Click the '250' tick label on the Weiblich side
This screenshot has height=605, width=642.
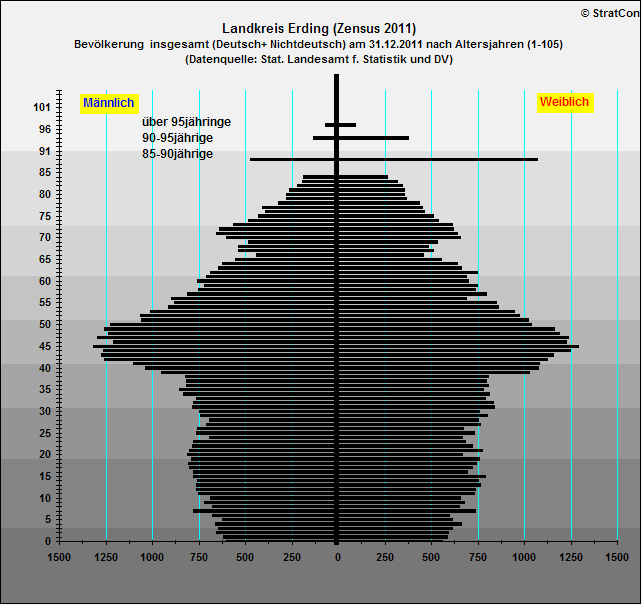pos(385,558)
